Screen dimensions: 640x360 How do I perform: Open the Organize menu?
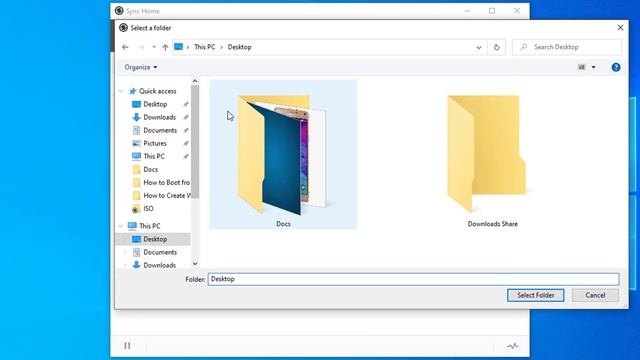coord(141,67)
